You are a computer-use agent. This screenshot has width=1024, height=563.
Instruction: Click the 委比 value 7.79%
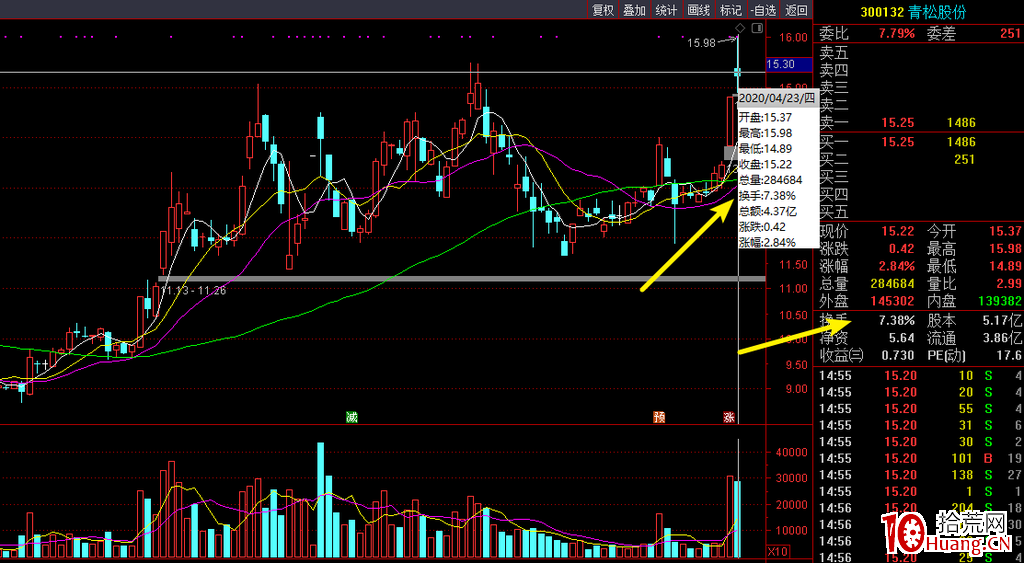[x=897, y=33]
